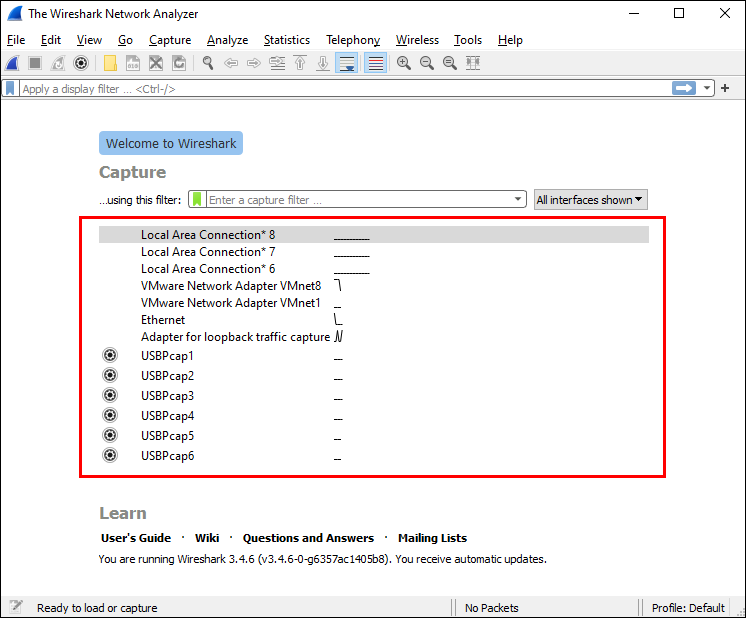The width and height of the screenshot is (746, 618).
Task: Go back in packet history arrow
Action: 231,63
